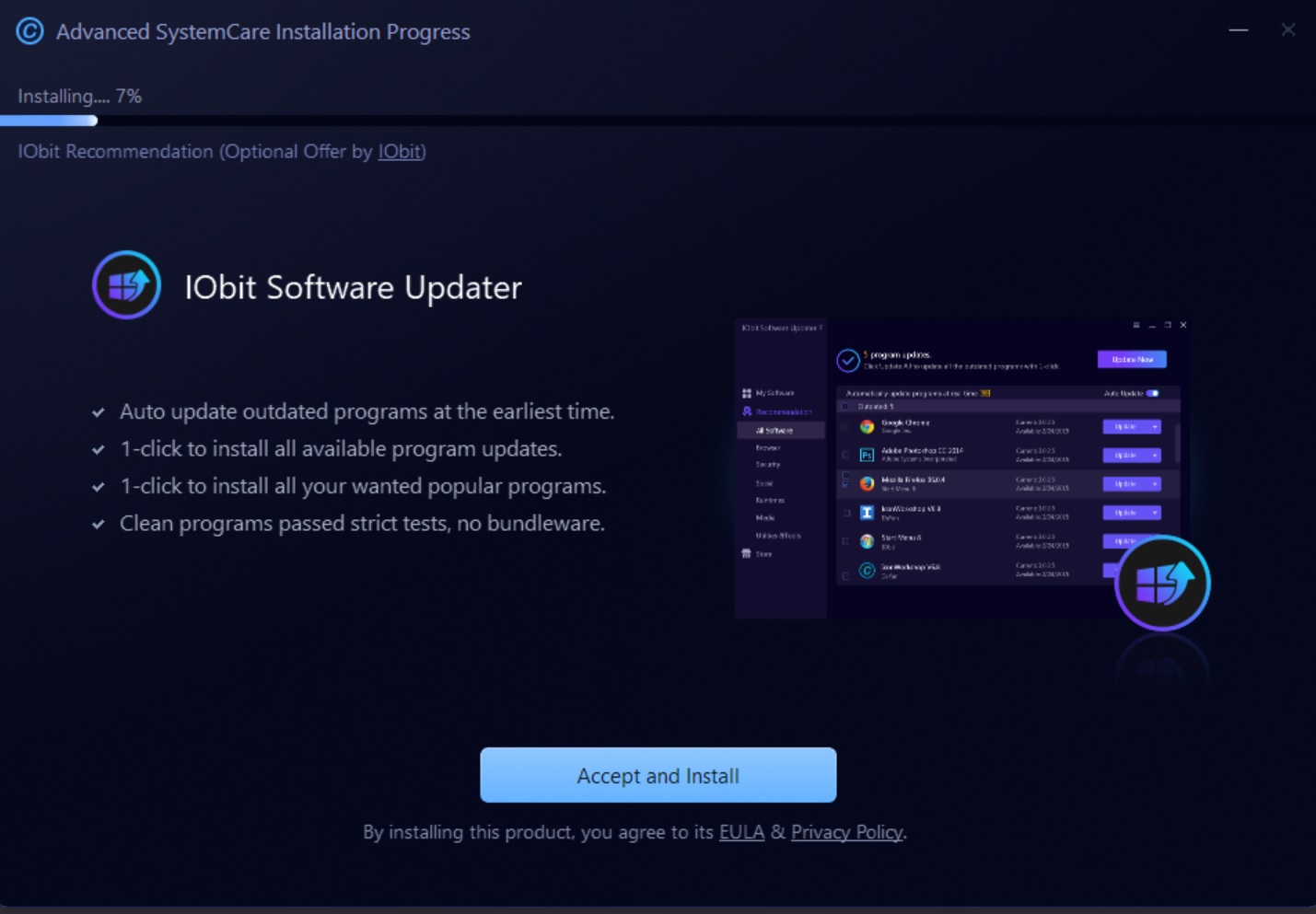
Task: Click "1-click to install all available program updates."
Action: coord(341,449)
